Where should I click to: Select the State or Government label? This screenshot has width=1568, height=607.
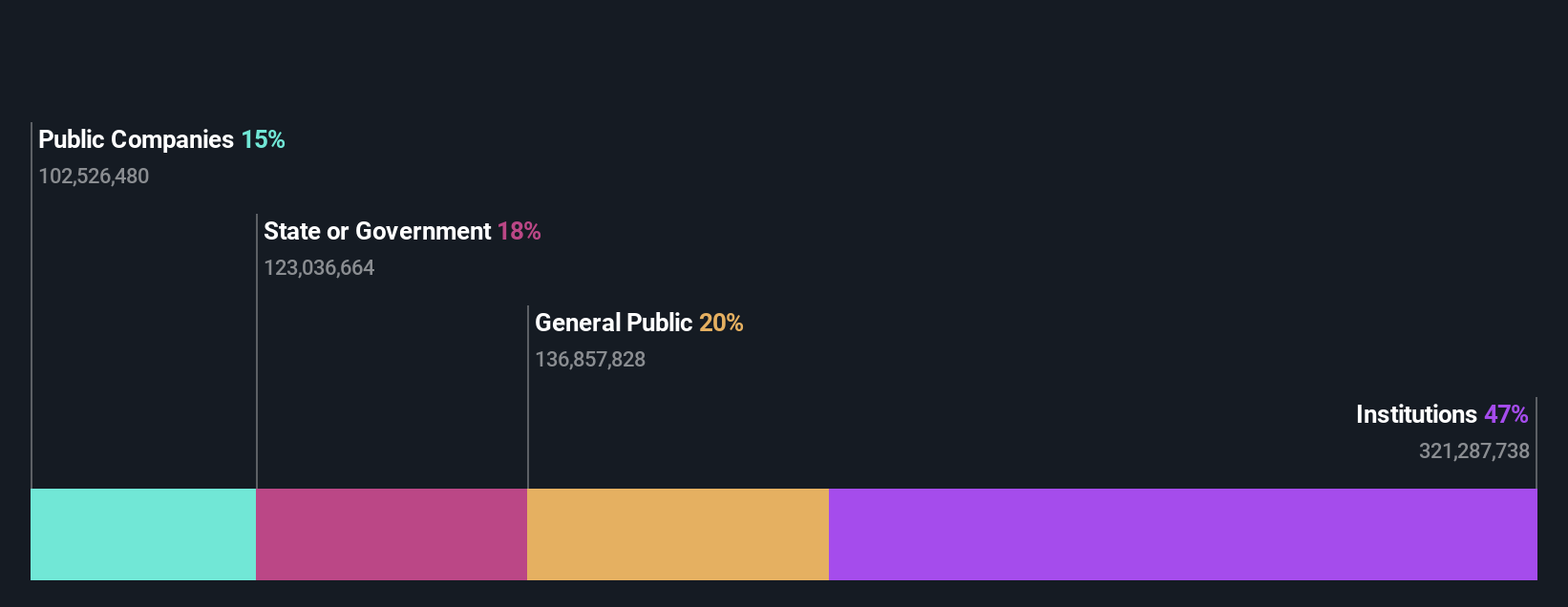coord(377,231)
